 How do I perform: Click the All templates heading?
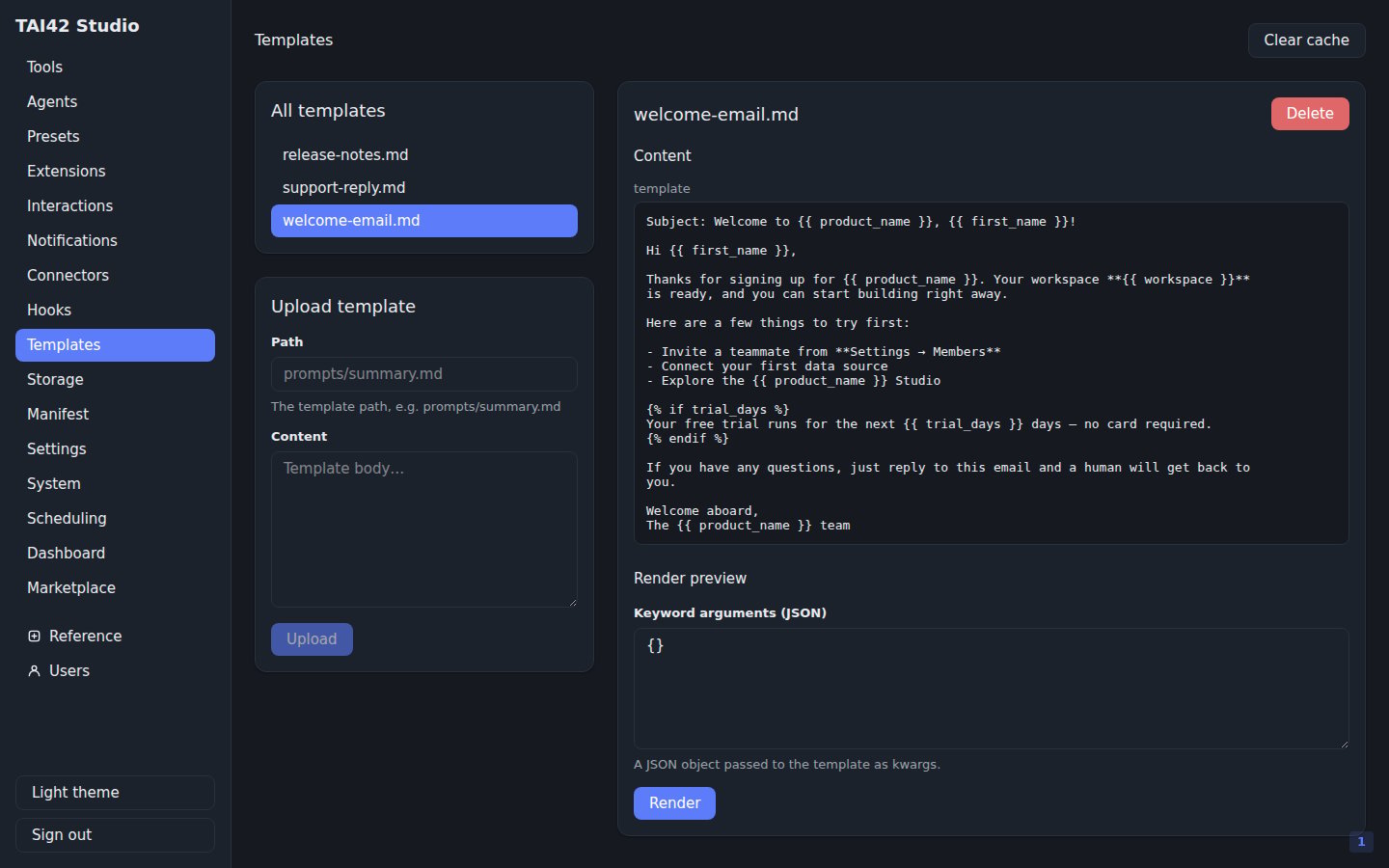pos(328,111)
